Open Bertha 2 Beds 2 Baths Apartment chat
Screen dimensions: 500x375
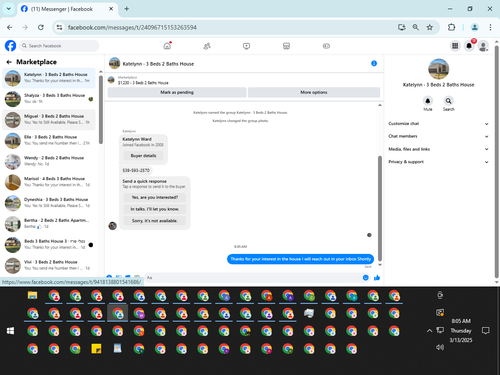[49, 223]
